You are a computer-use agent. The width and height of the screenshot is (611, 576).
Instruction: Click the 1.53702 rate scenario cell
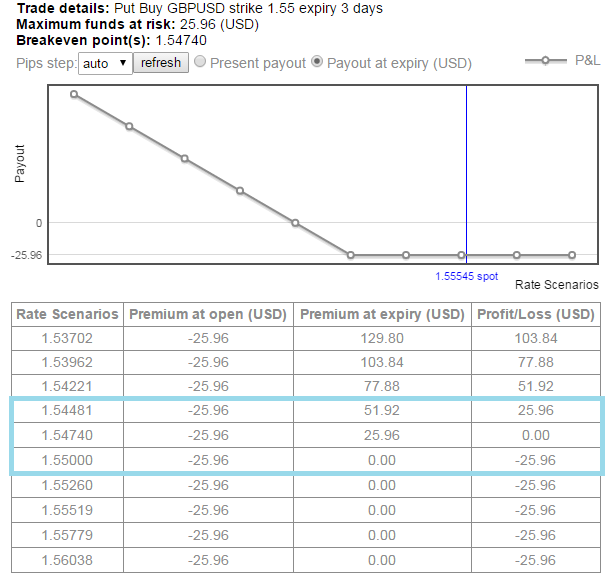[x=67, y=338]
